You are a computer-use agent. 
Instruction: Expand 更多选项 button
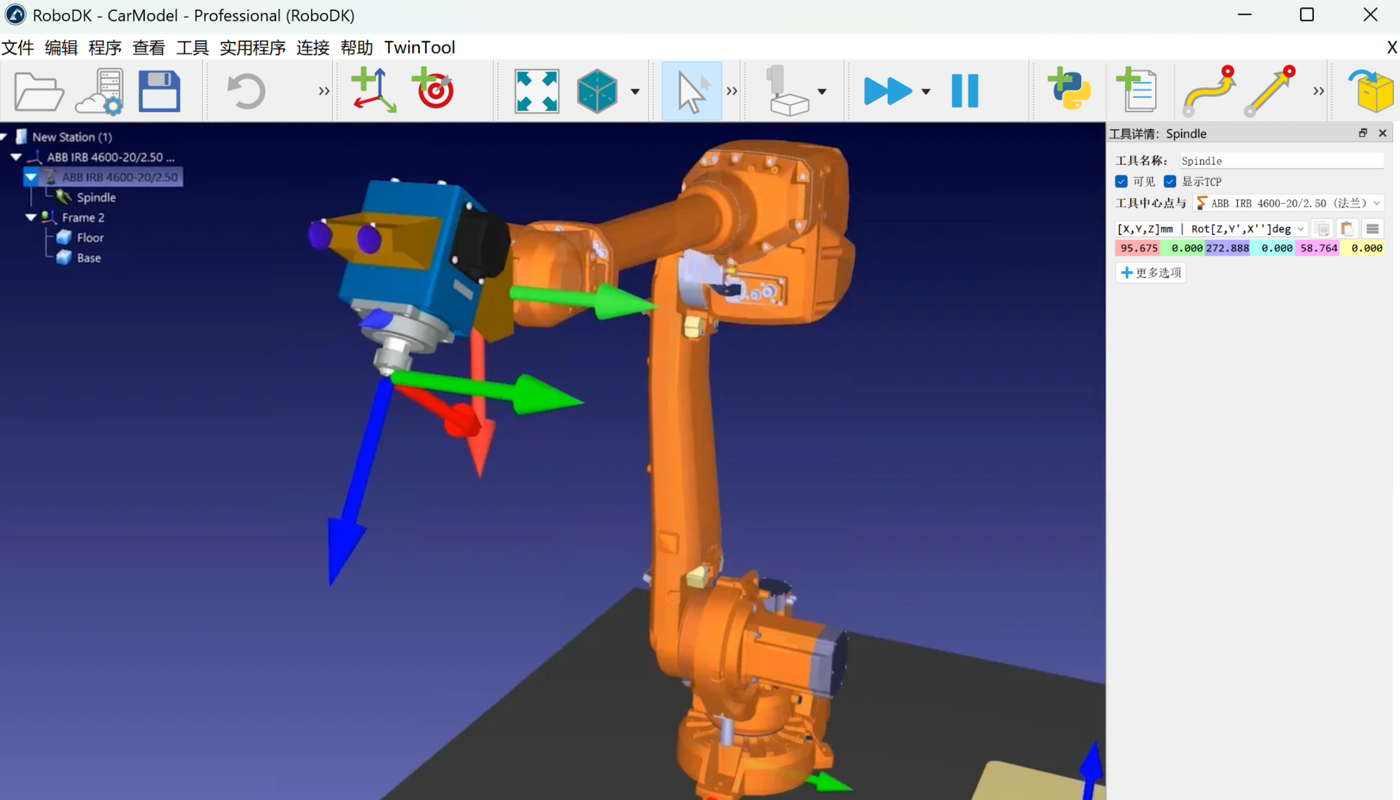pyautogui.click(x=1151, y=273)
